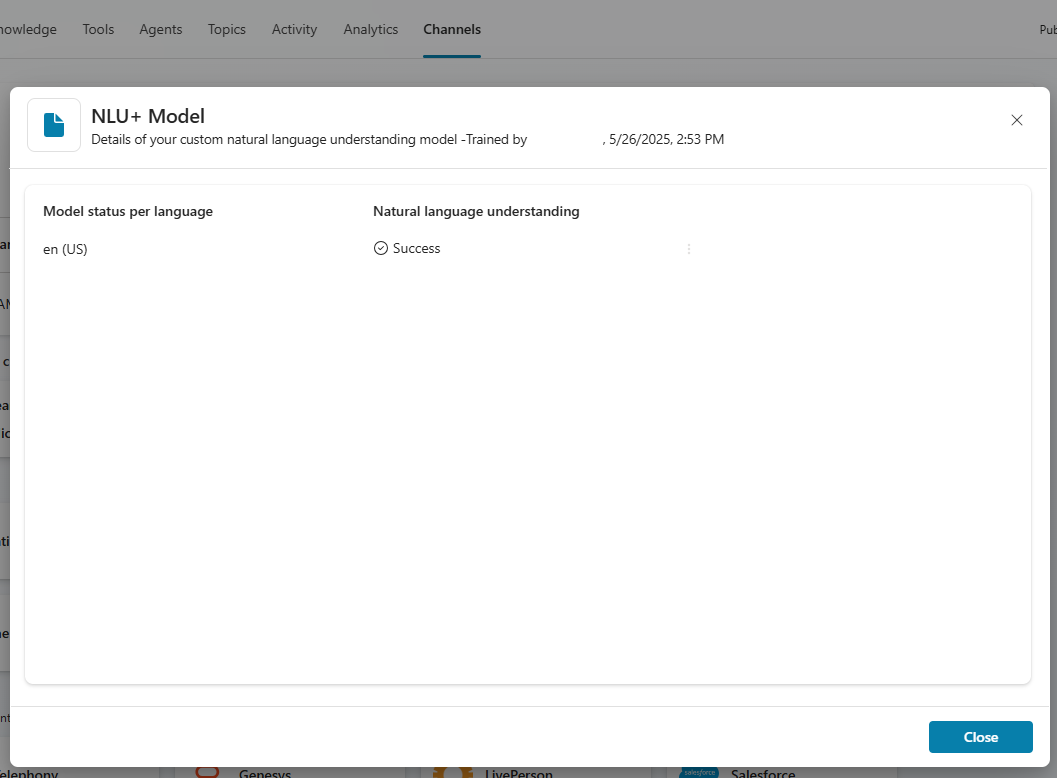
Task: Select the Channels tab
Action: pos(452,29)
